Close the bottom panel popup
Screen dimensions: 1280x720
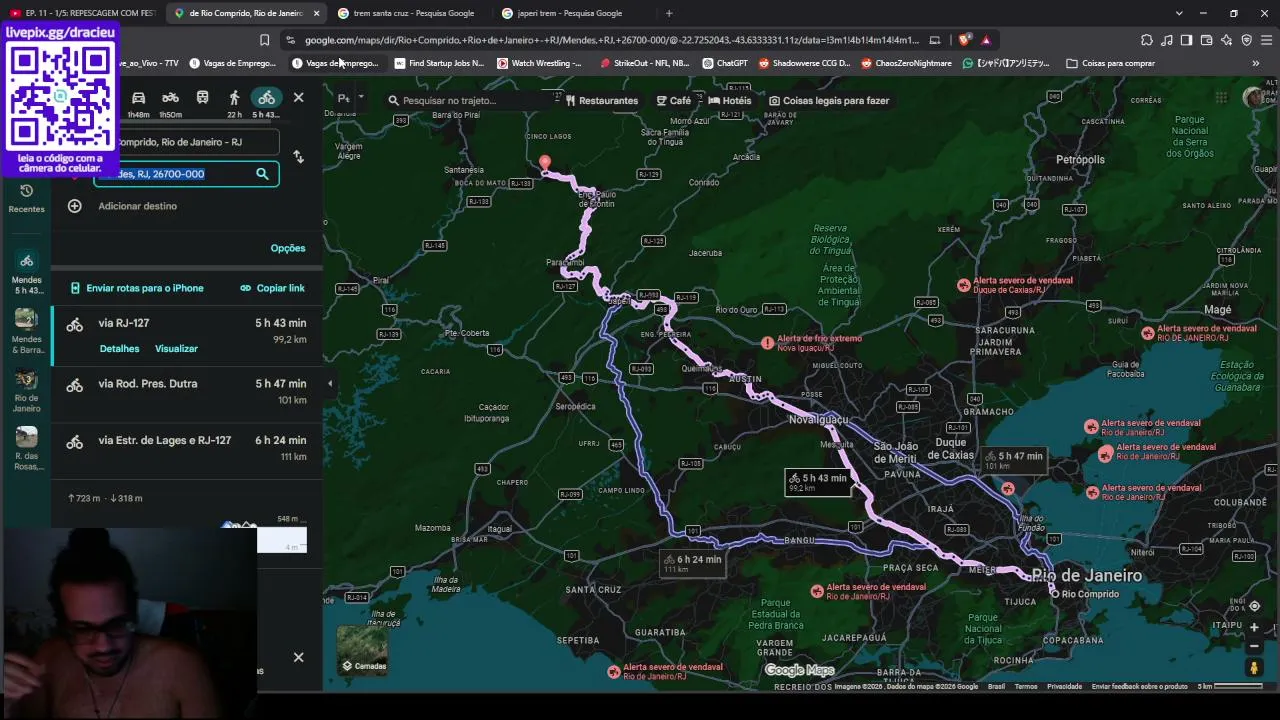pyautogui.click(x=298, y=657)
